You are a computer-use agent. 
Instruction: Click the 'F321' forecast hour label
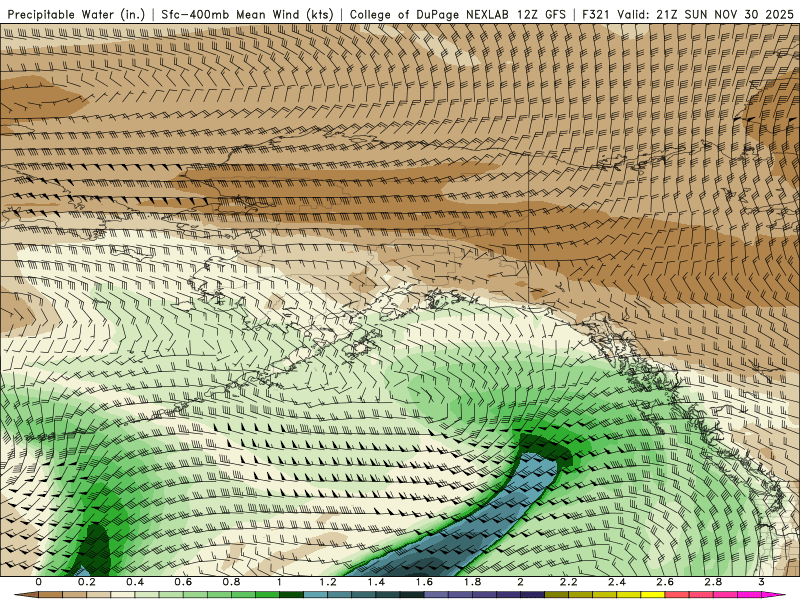coord(596,15)
